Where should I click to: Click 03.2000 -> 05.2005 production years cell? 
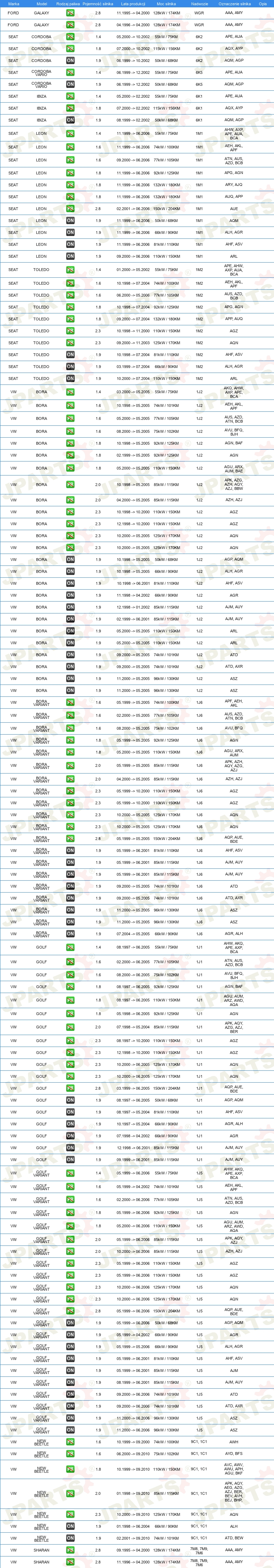pyautogui.click(x=133, y=392)
